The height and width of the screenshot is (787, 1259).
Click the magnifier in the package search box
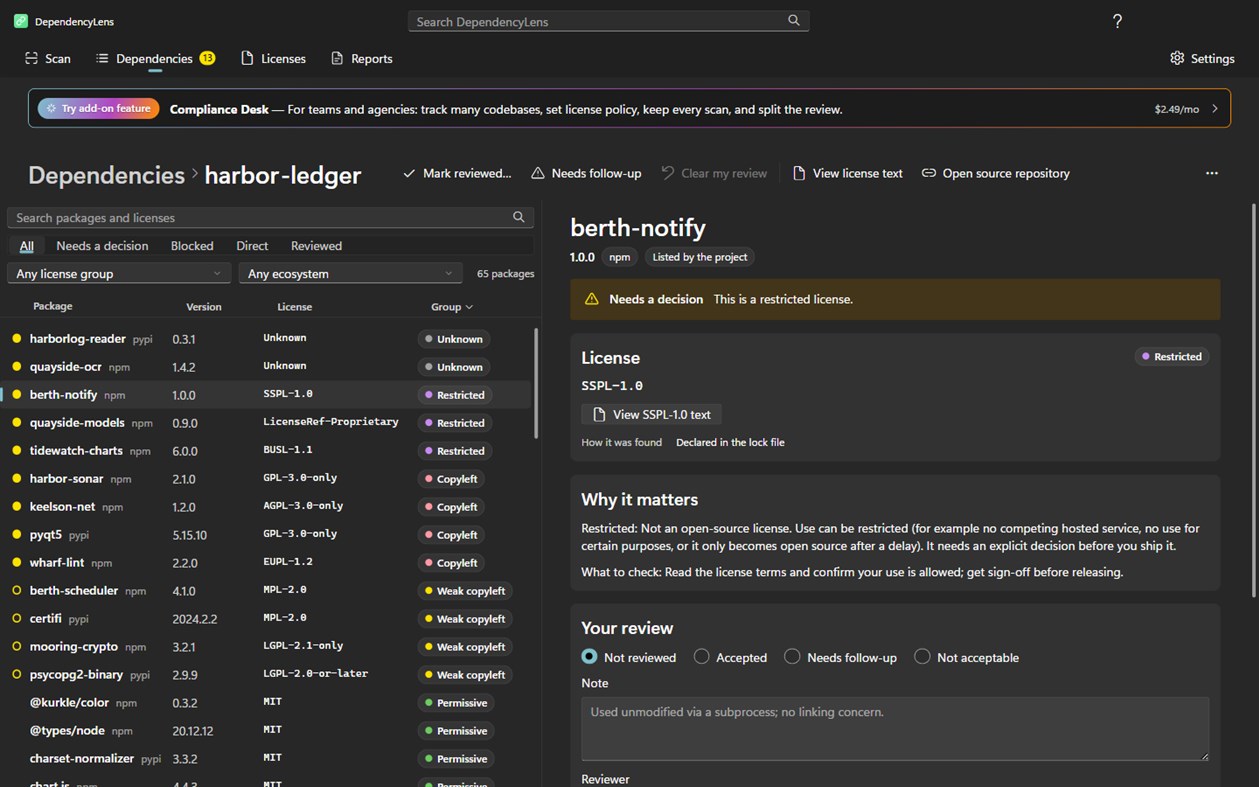(519, 217)
